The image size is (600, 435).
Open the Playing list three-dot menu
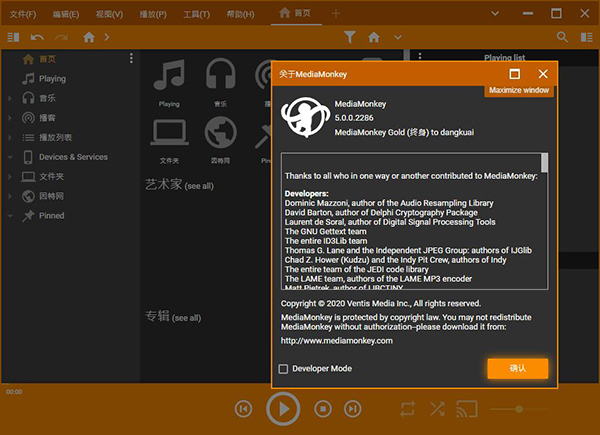420,56
